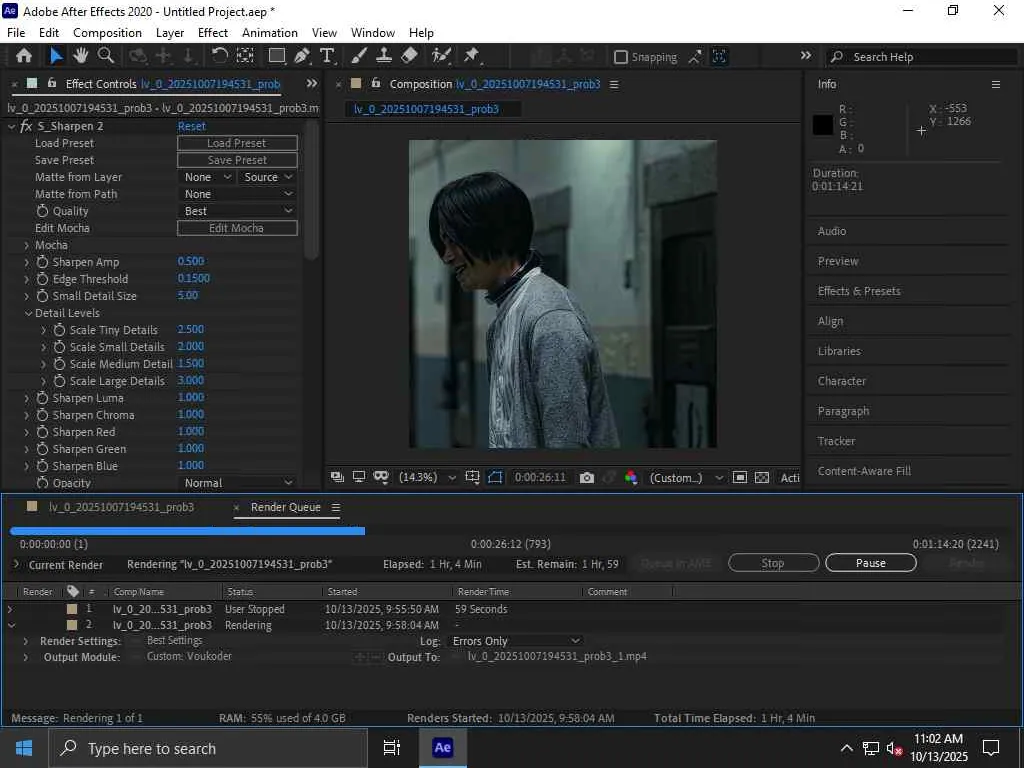Viewport: 1024px width, 768px height.
Task: Activate the Clone Stamp tool
Action: click(383, 56)
